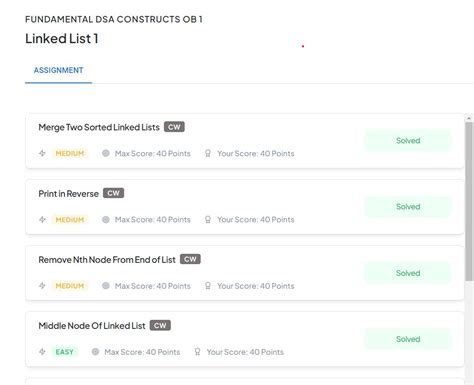Click Solved button for Merge Two Sorted Lists
474x385 pixels.
[408, 141]
